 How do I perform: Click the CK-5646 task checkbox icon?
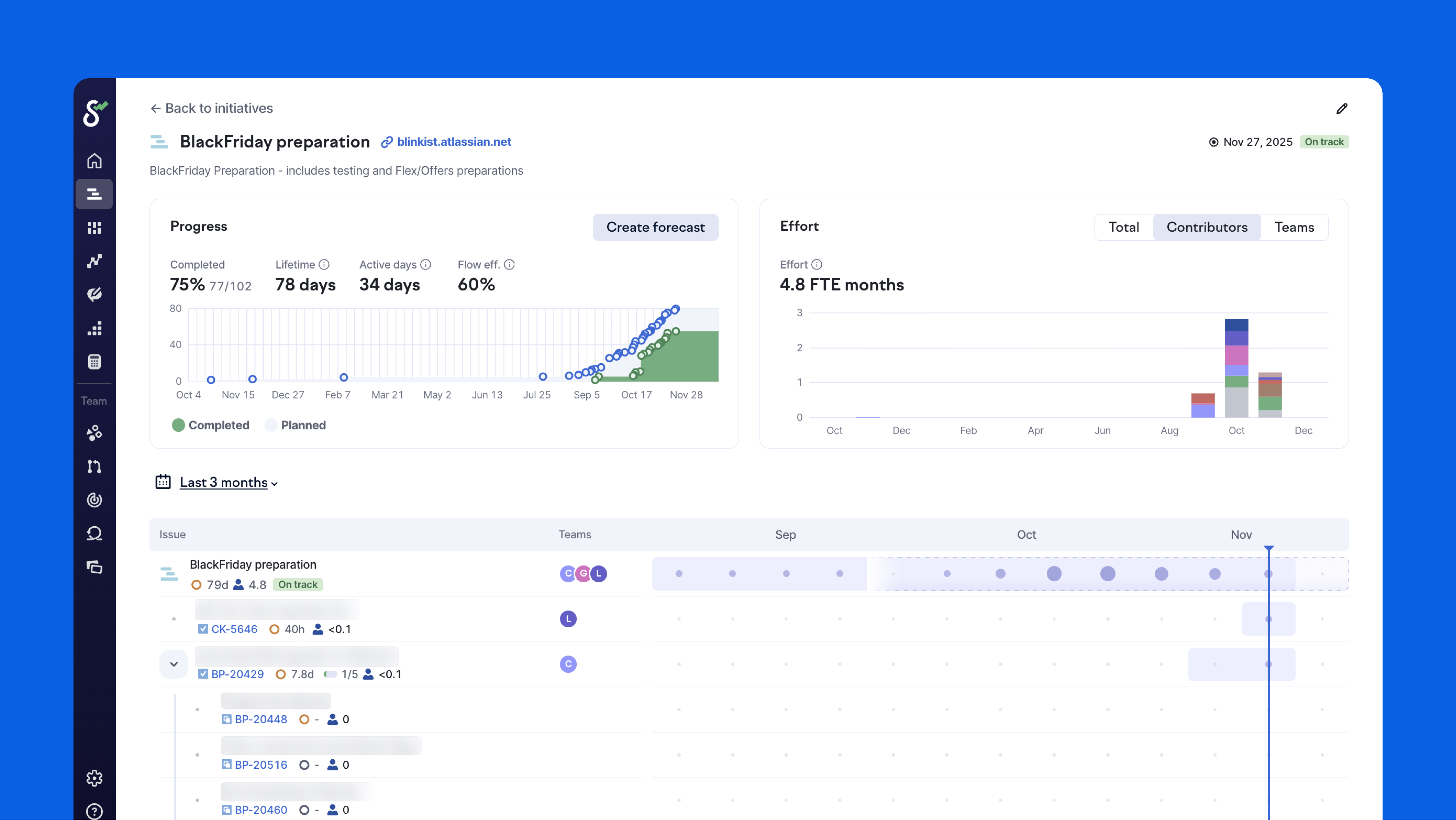click(203, 629)
